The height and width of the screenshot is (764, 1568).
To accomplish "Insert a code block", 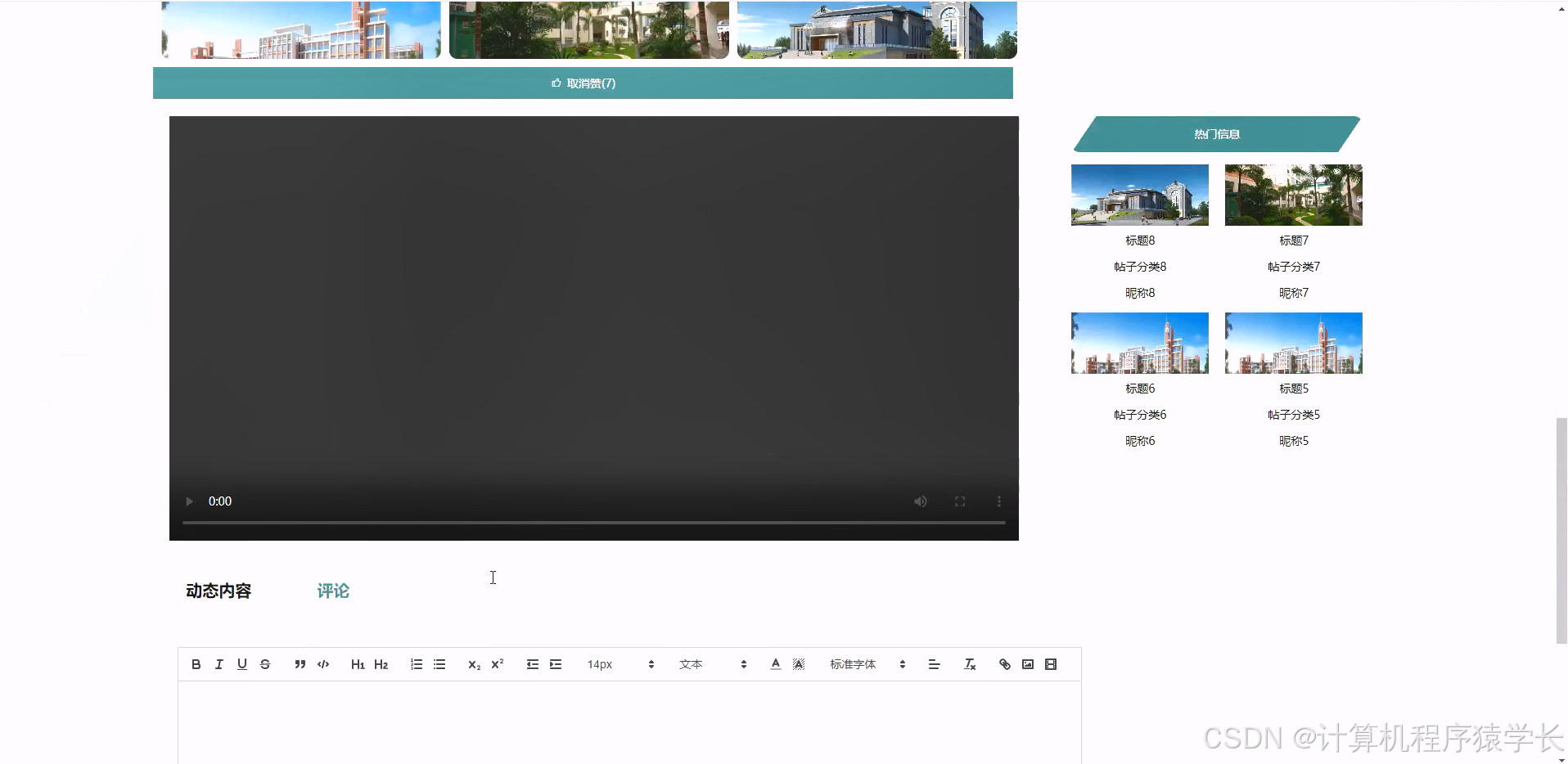I will point(323,664).
